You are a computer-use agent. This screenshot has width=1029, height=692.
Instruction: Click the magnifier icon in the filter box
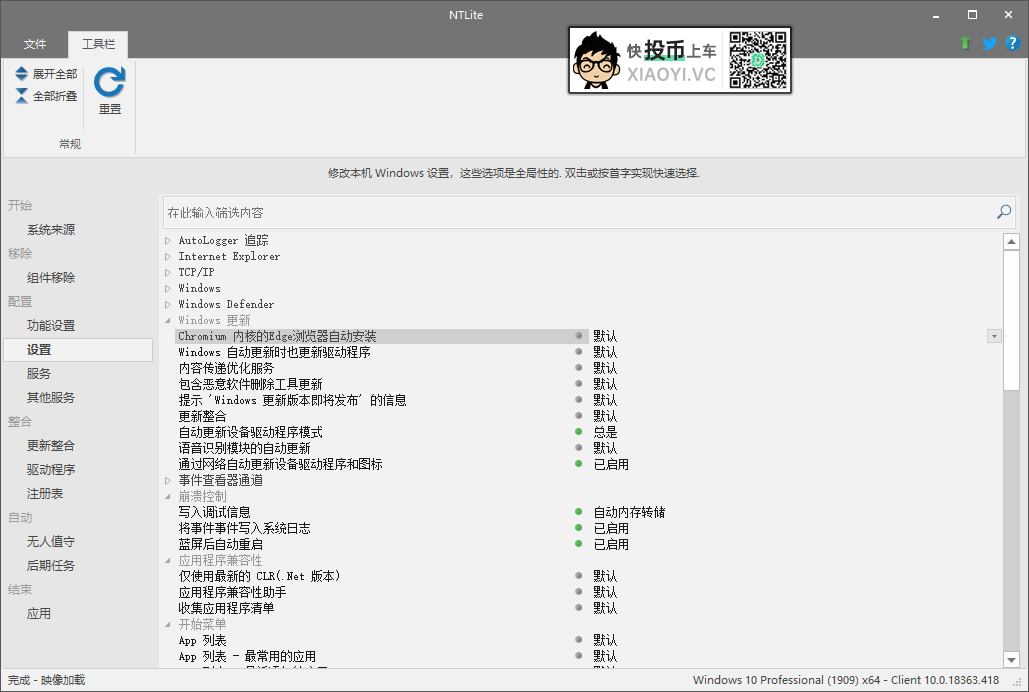[1003, 213]
